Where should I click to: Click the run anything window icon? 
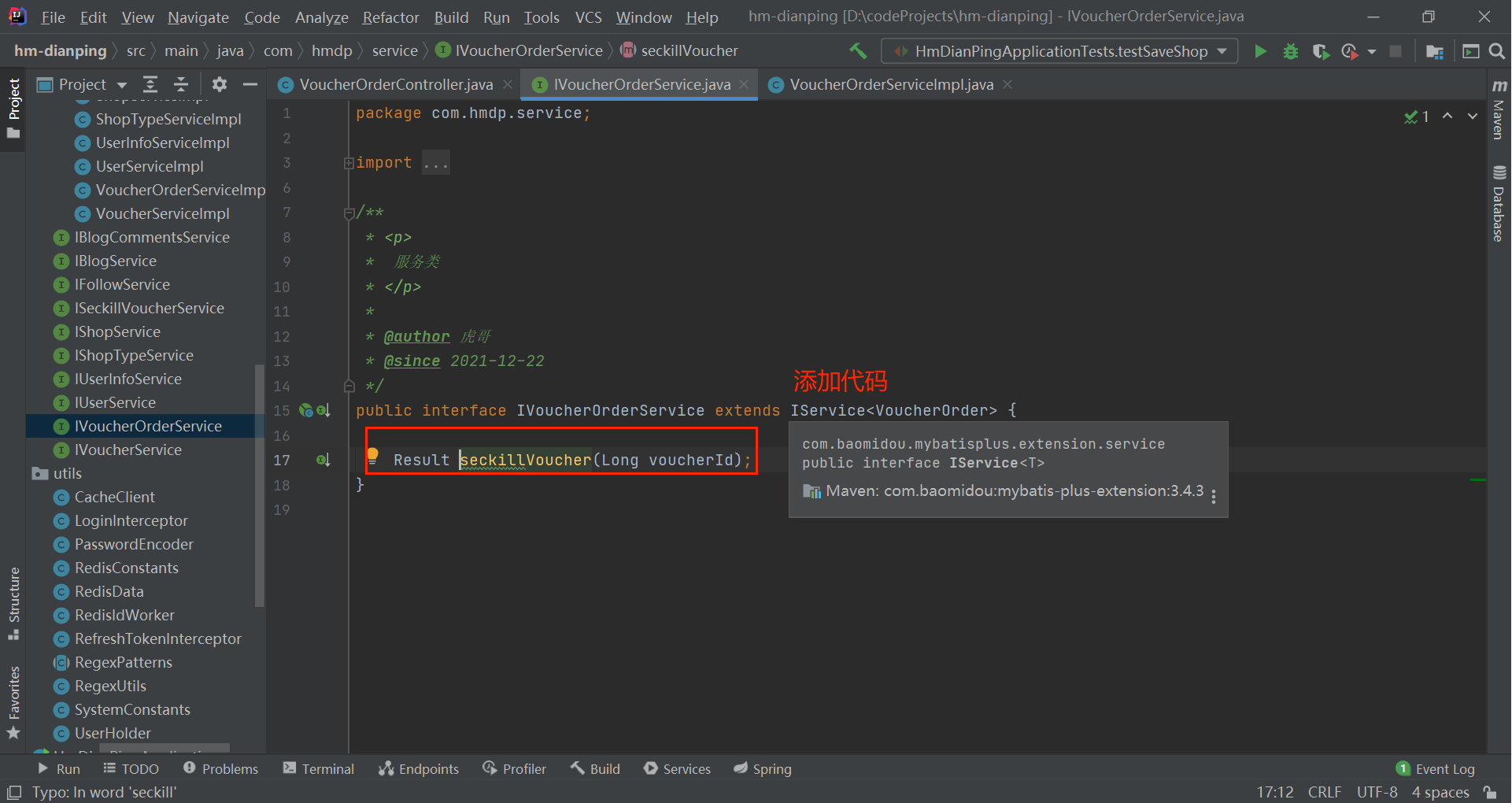1470,51
